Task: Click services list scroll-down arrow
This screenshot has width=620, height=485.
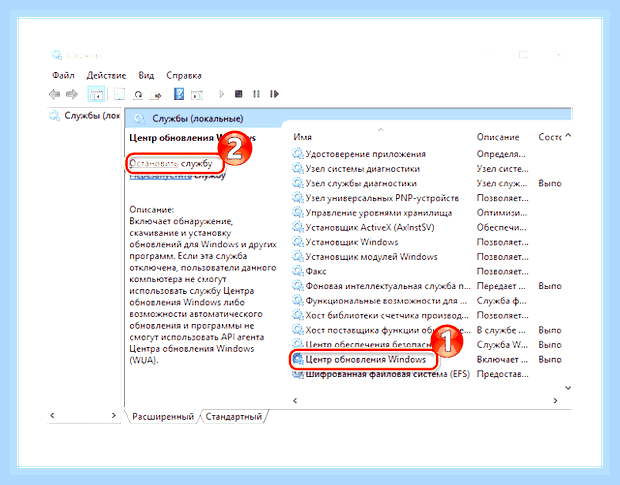Action: (568, 388)
